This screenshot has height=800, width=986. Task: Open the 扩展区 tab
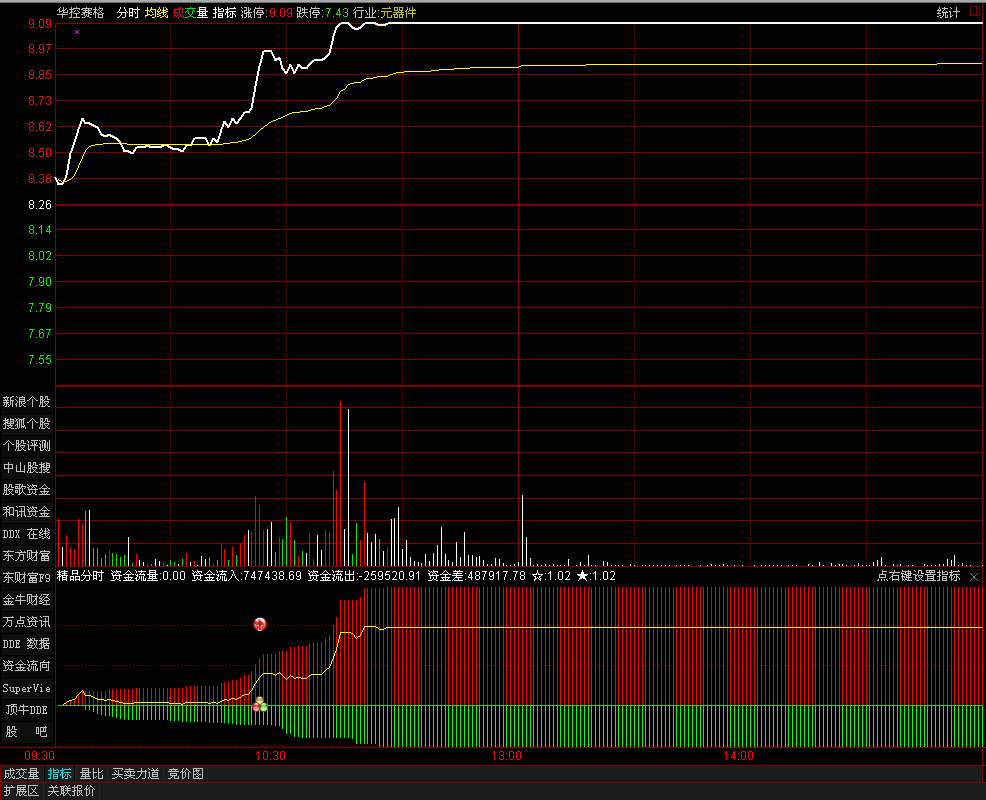pos(21,791)
